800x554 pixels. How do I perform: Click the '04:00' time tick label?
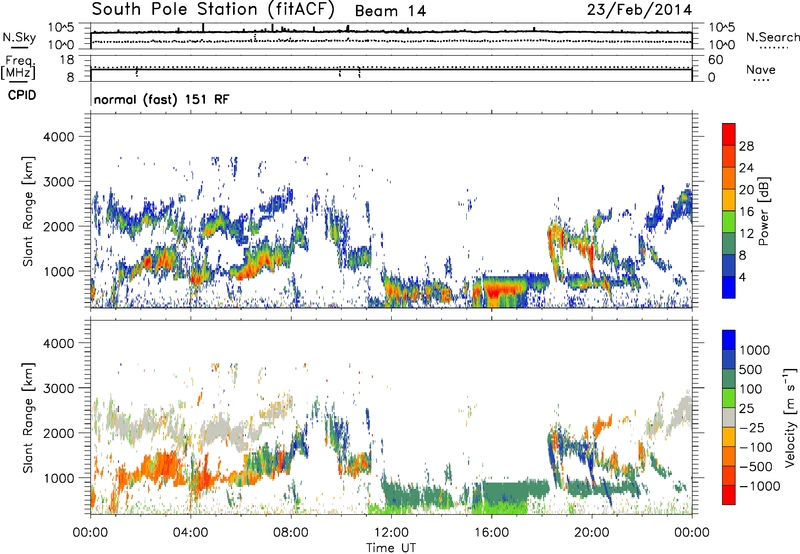click(190, 533)
